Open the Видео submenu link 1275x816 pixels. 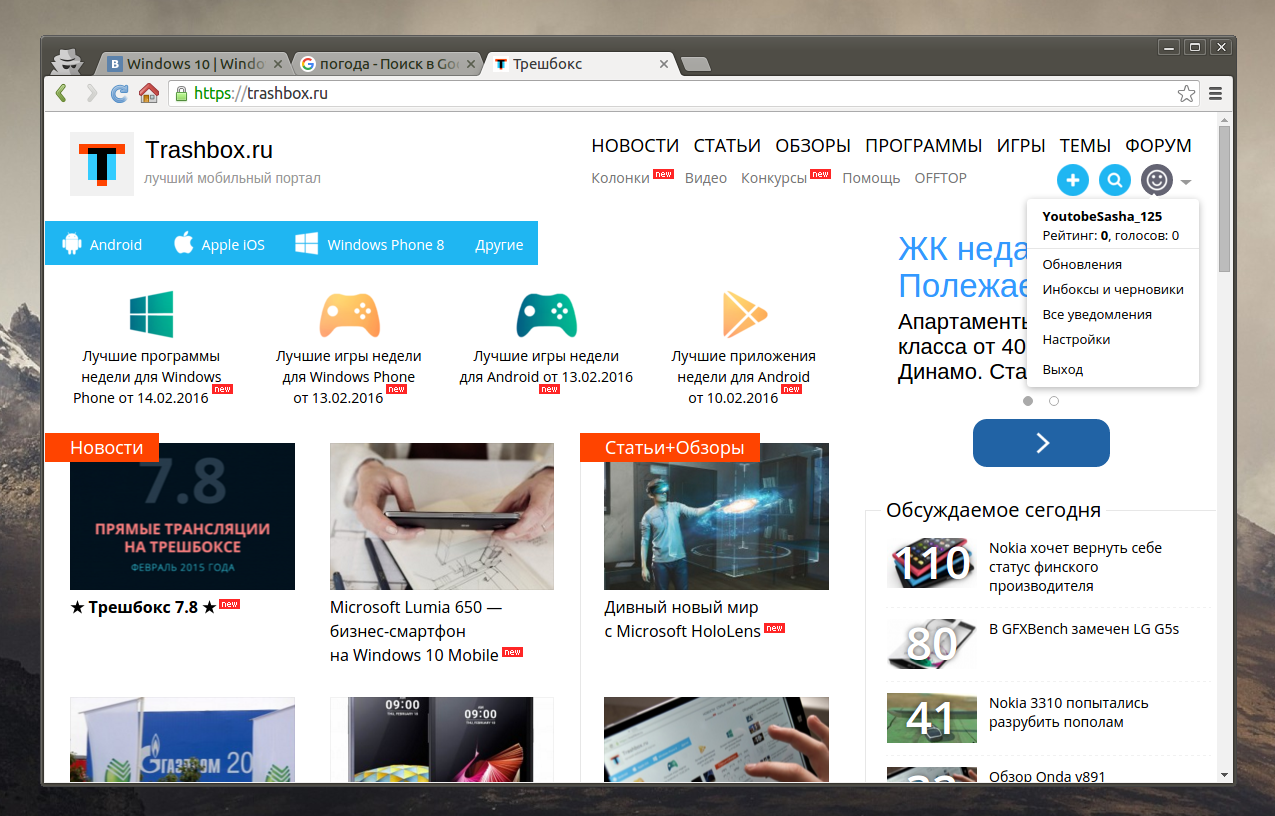(706, 178)
